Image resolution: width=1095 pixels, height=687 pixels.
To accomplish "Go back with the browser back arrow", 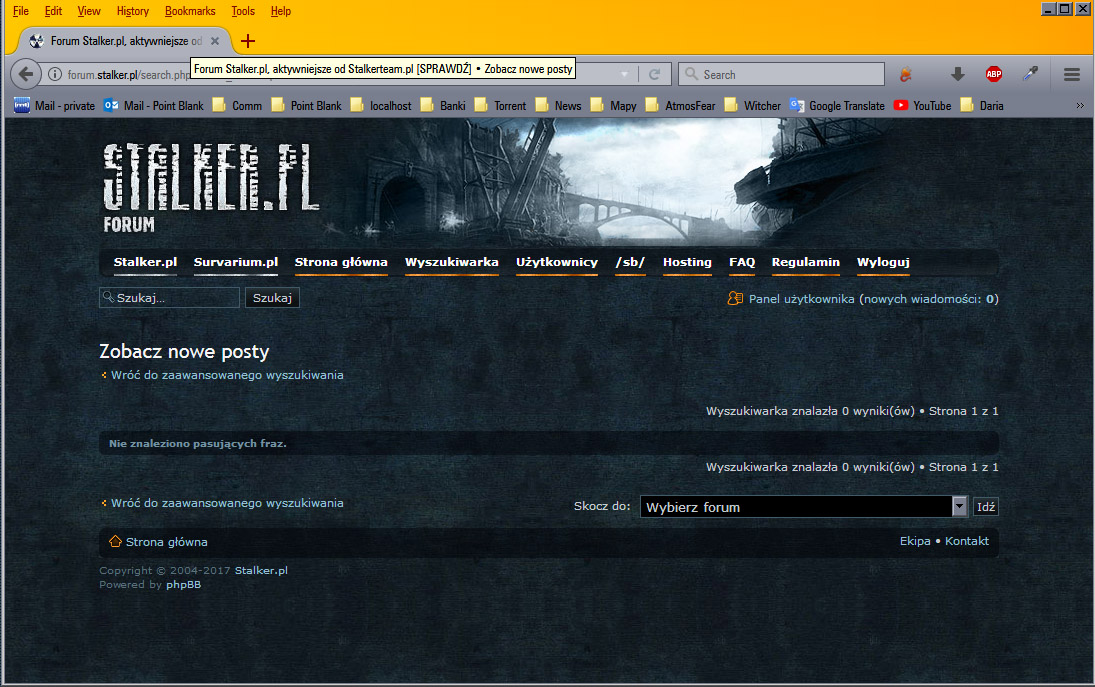I will (x=26, y=74).
